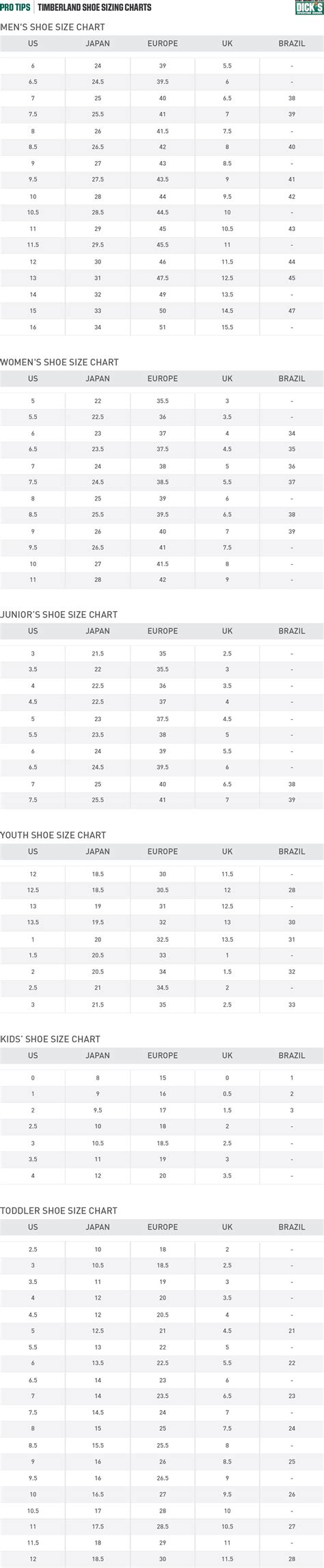The height and width of the screenshot is (1568, 324).
Task: Select the US column header in Toddler chart
Action: (x=33, y=1227)
